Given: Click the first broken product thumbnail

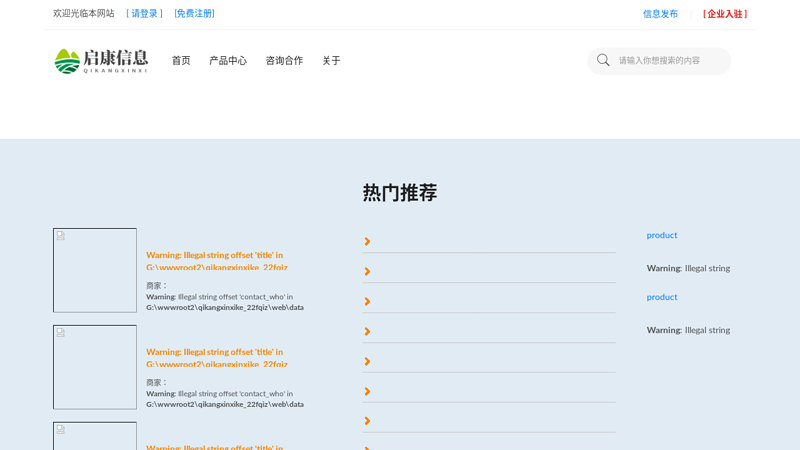Looking at the screenshot, I should tap(95, 270).
